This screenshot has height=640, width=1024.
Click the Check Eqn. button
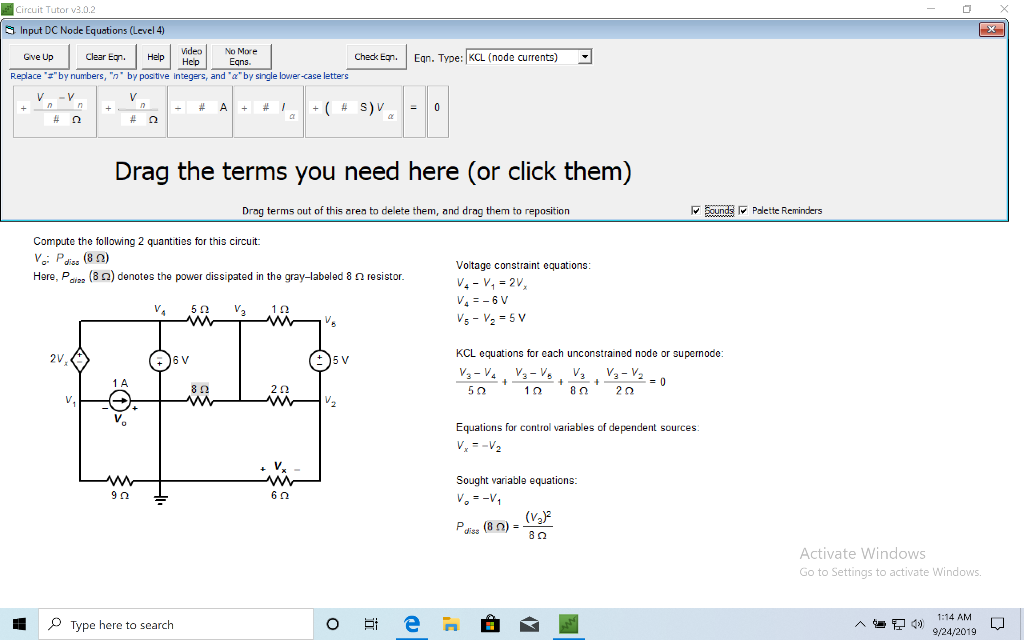pyautogui.click(x=376, y=57)
